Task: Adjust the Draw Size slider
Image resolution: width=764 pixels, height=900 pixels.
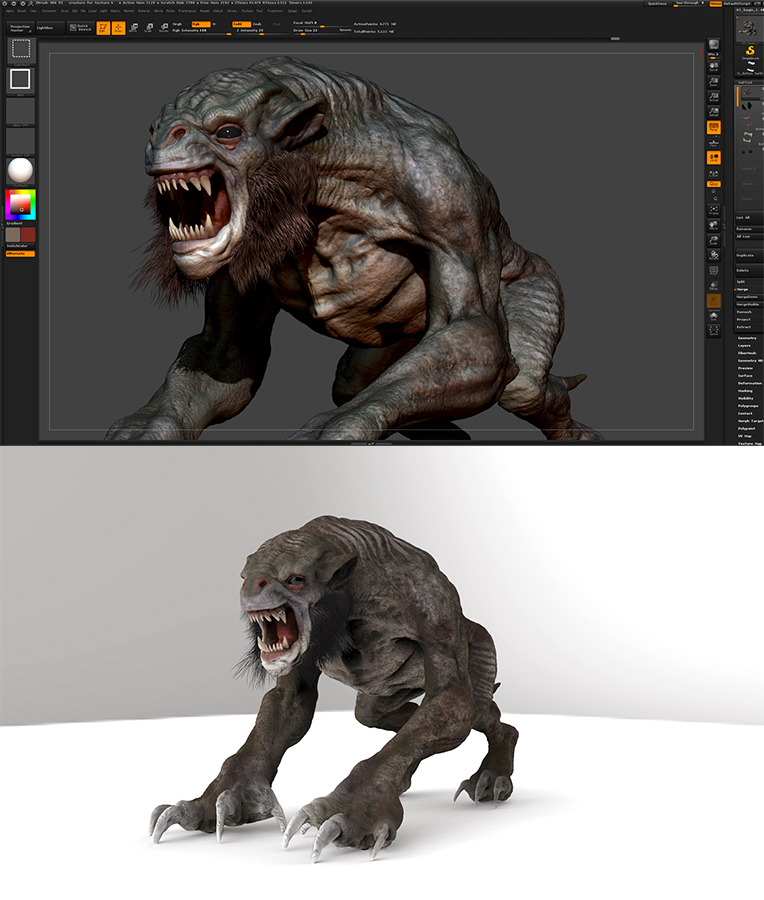Action: tap(321, 31)
